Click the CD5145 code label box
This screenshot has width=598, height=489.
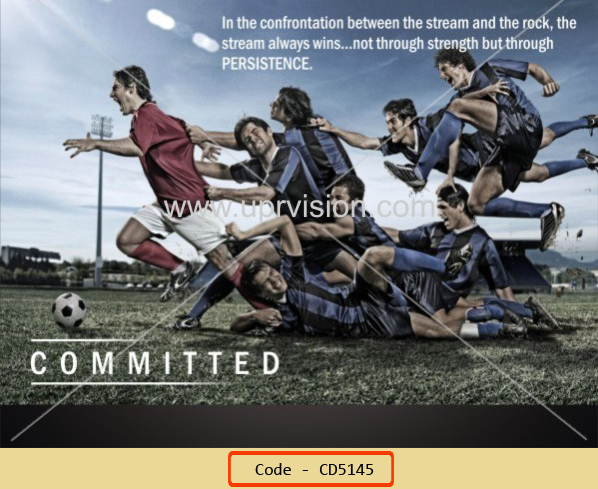(x=311, y=469)
